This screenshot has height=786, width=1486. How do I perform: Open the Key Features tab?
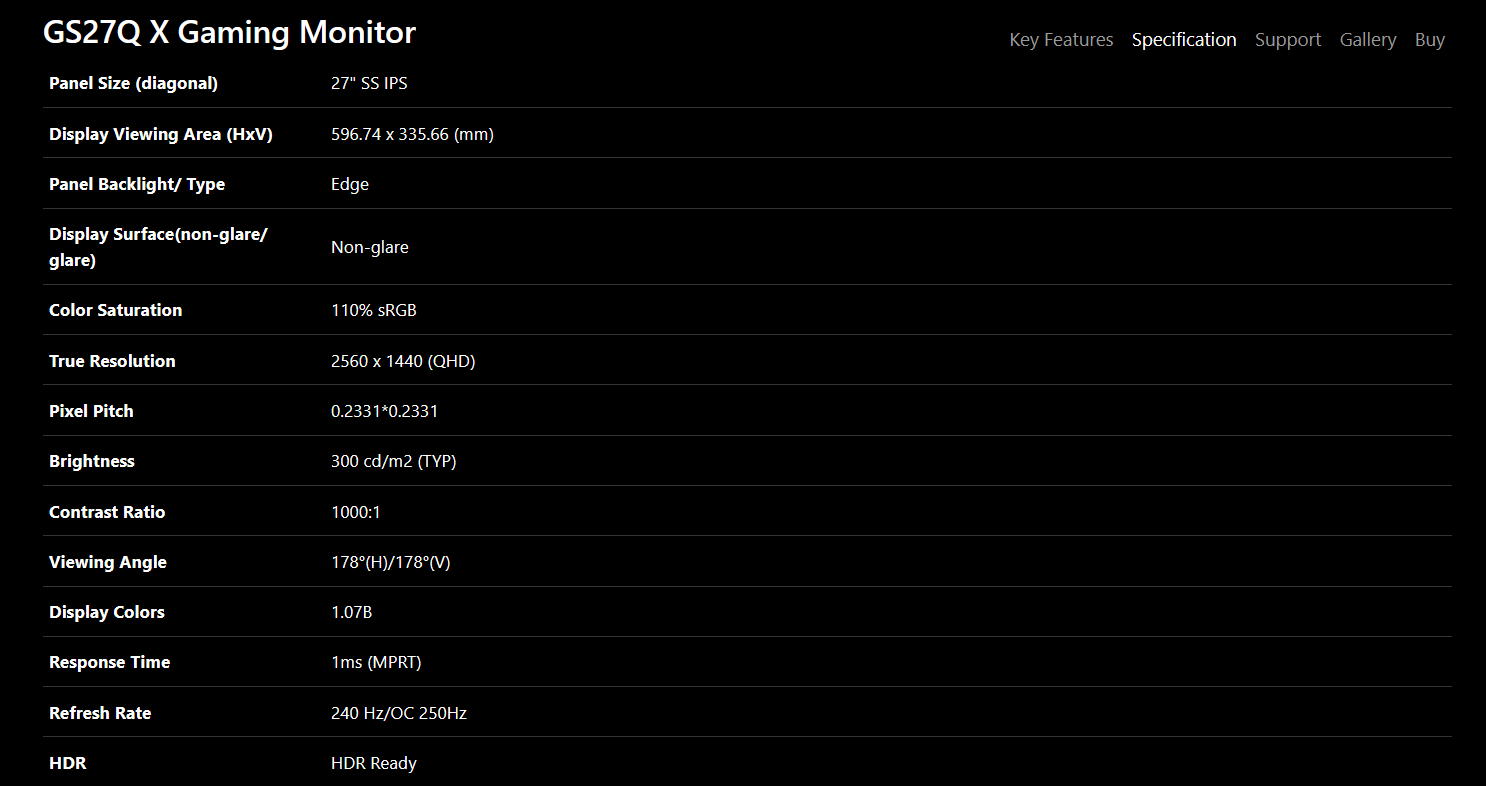(1061, 40)
